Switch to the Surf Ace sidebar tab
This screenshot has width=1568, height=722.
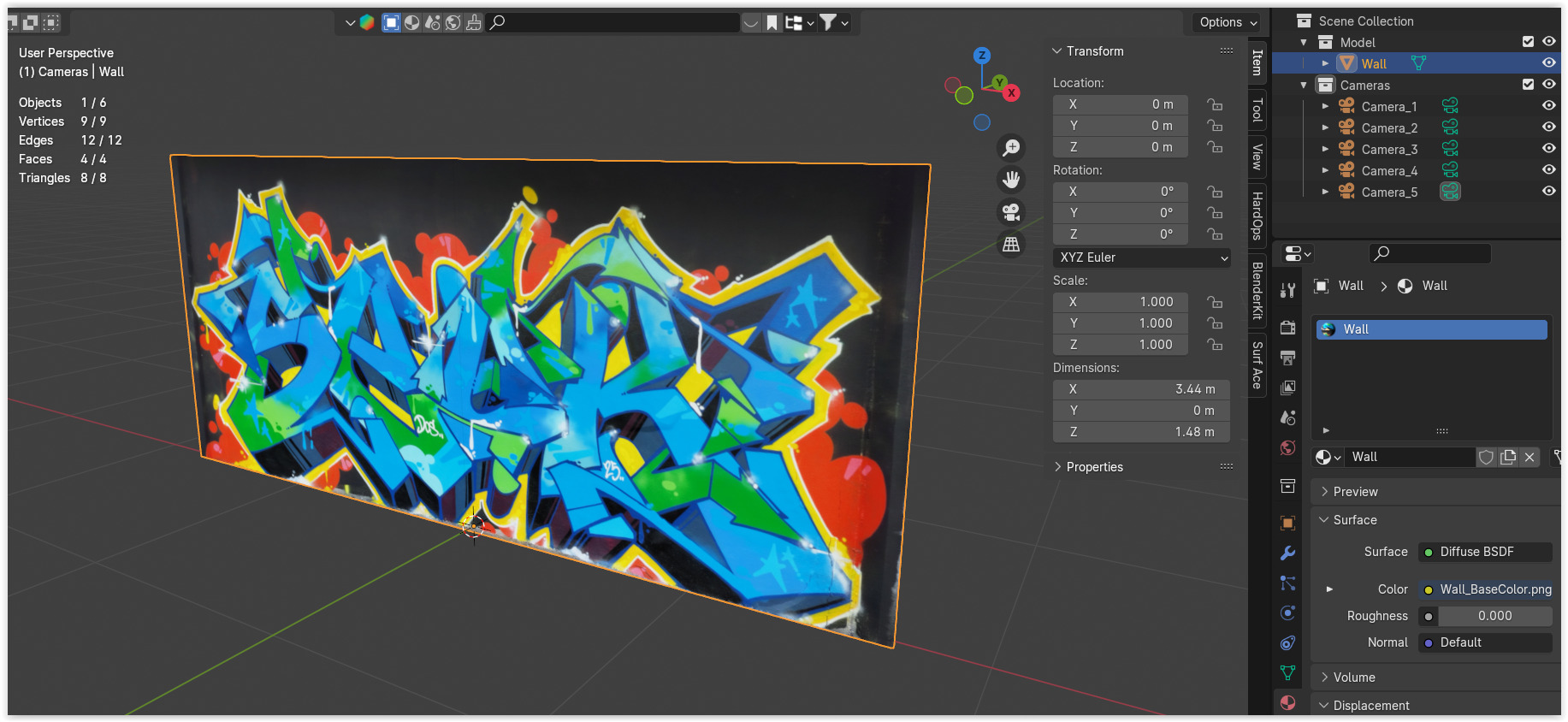pos(1257,365)
